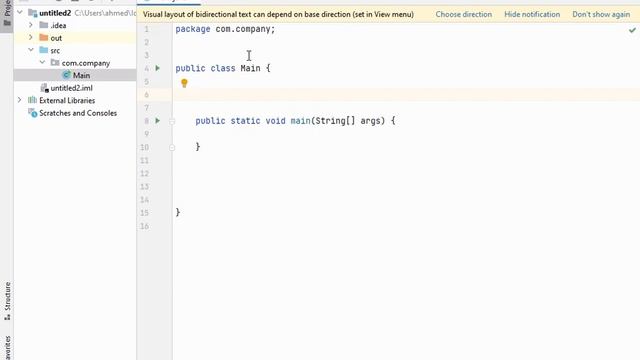Select the Main class file
Image resolution: width=640 pixels, height=360 pixels.
pos(75,75)
